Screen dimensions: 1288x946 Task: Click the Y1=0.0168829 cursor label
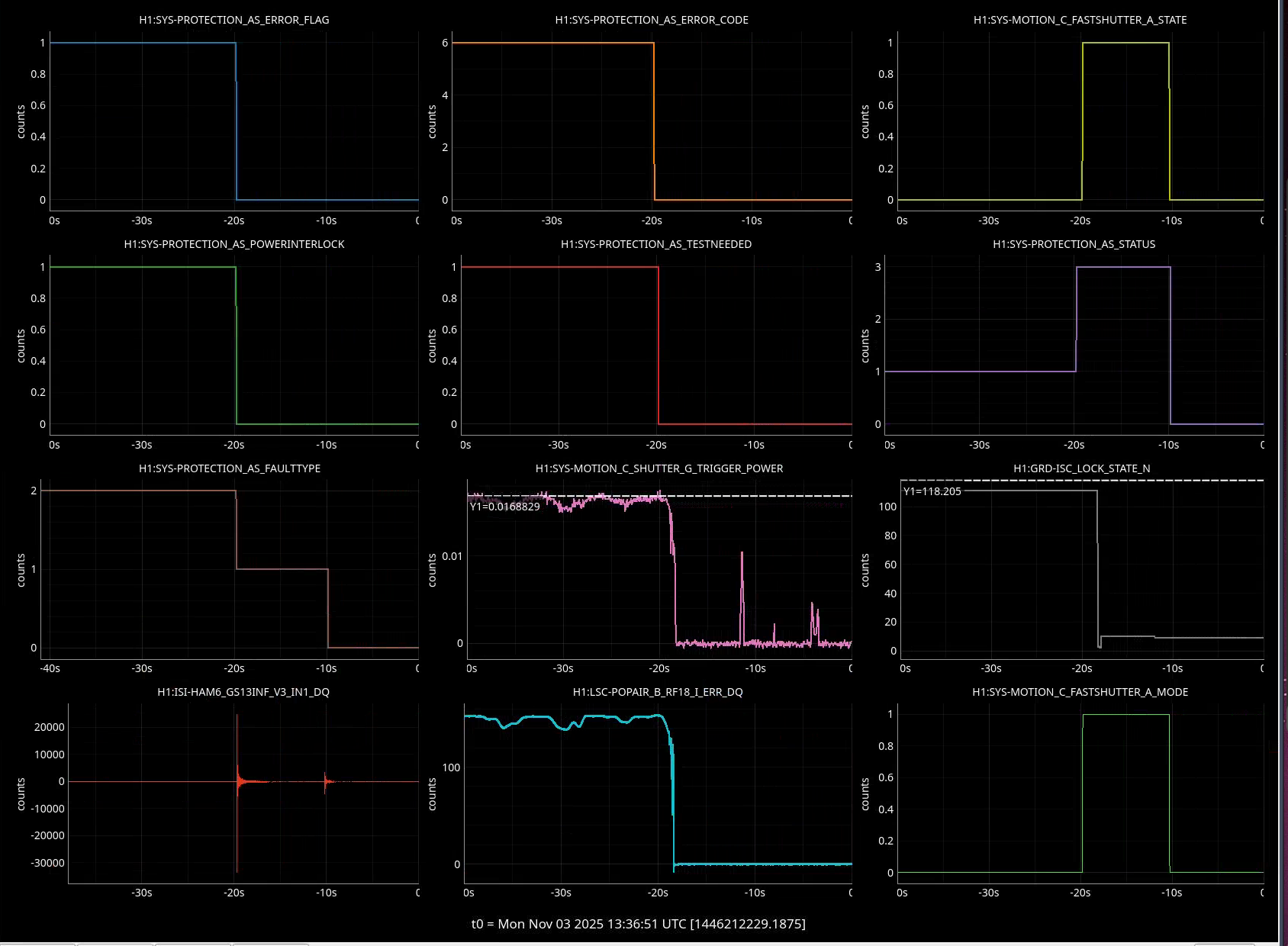click(504, 507)
